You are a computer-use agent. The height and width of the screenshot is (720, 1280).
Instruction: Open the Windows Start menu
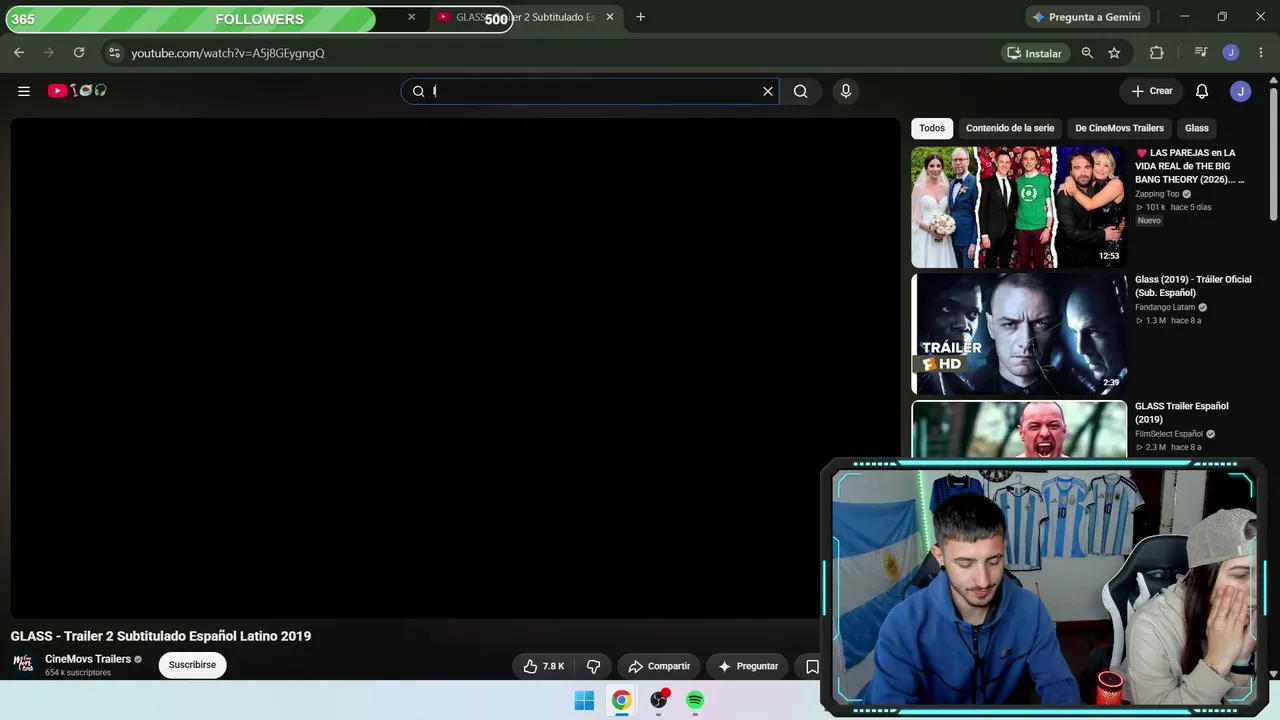click(x=585, y=701)
